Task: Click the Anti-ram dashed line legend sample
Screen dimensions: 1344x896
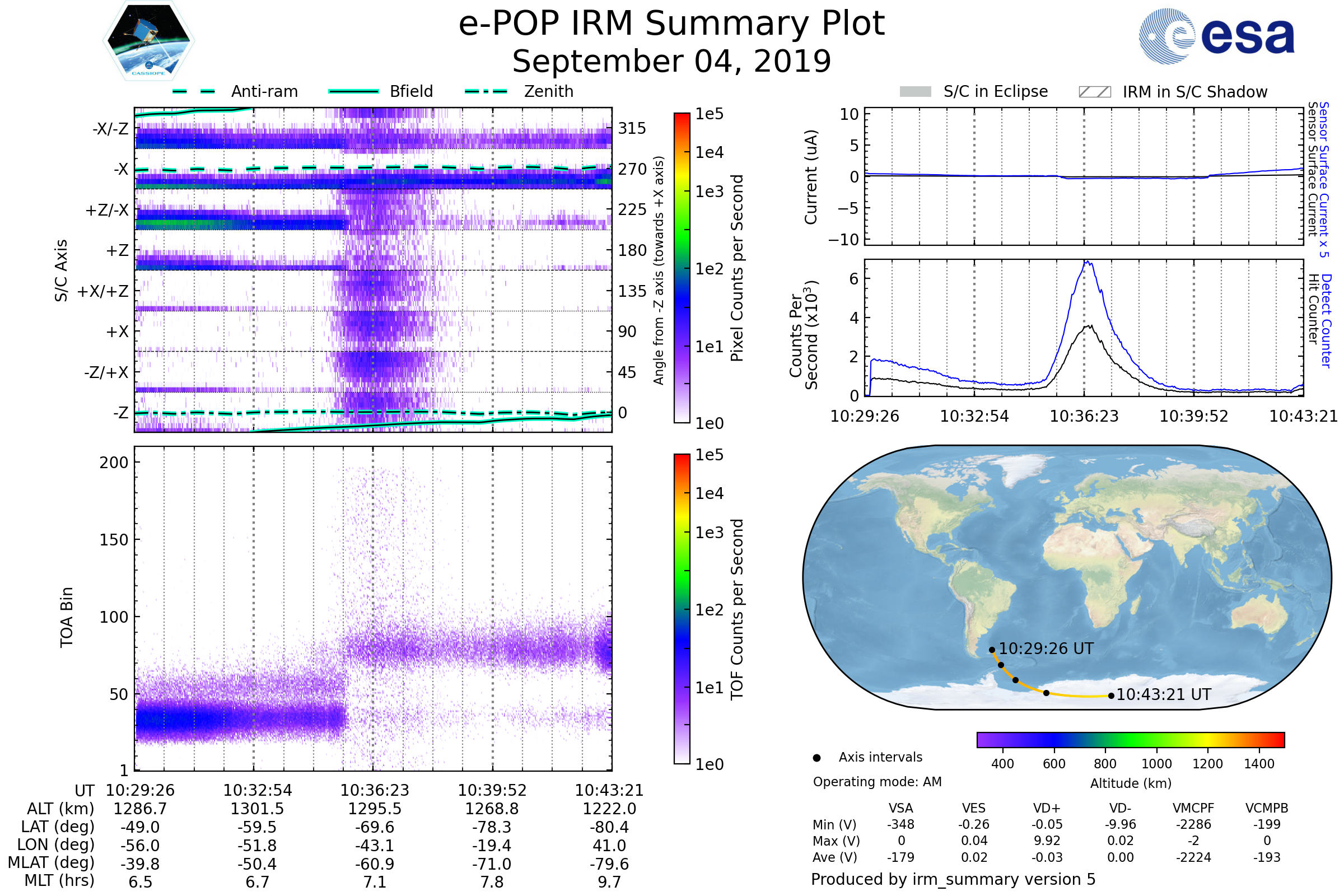Action: [194, 91]
